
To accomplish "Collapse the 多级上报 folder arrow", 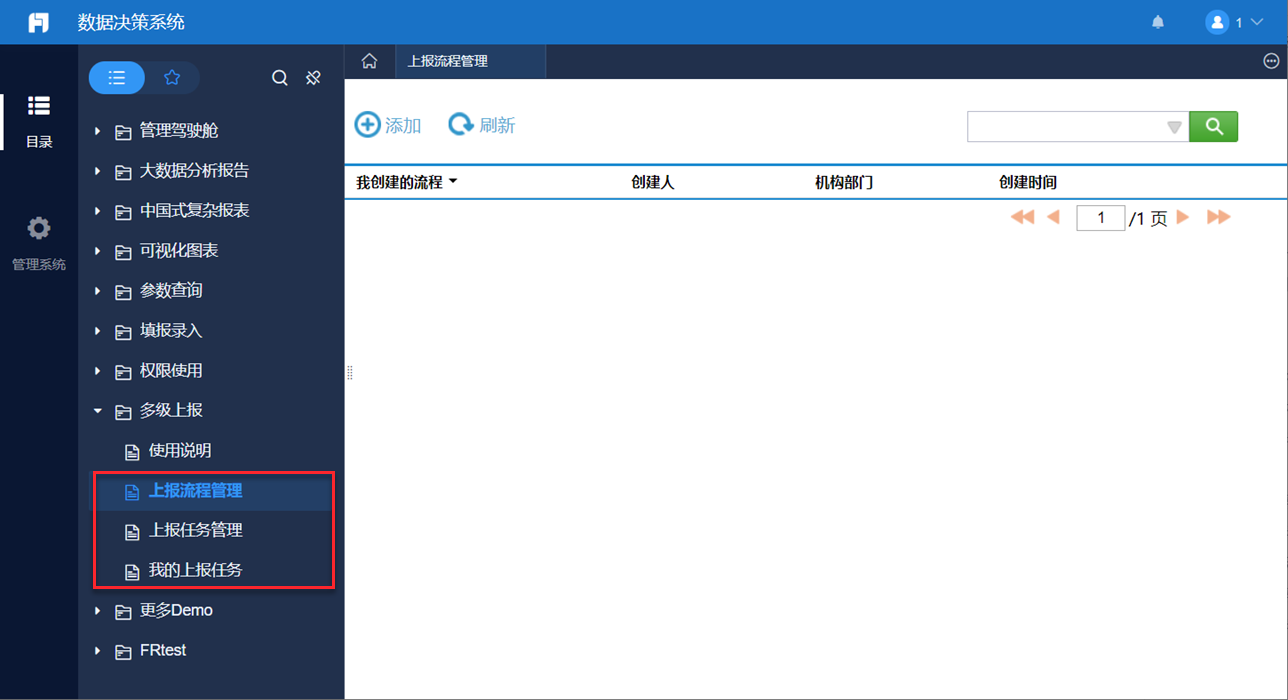I will 98,411.
